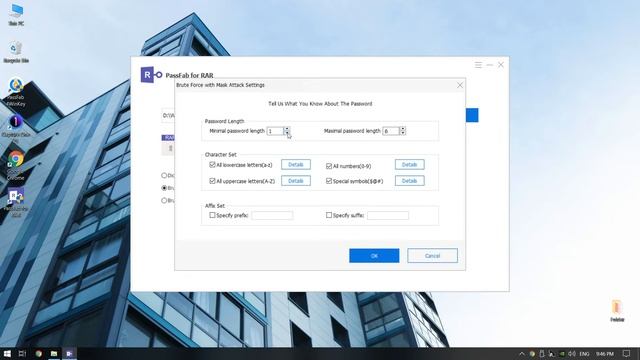
Task: Launch PassFab 4WinKey desktop shortcut
Action: 16,92
